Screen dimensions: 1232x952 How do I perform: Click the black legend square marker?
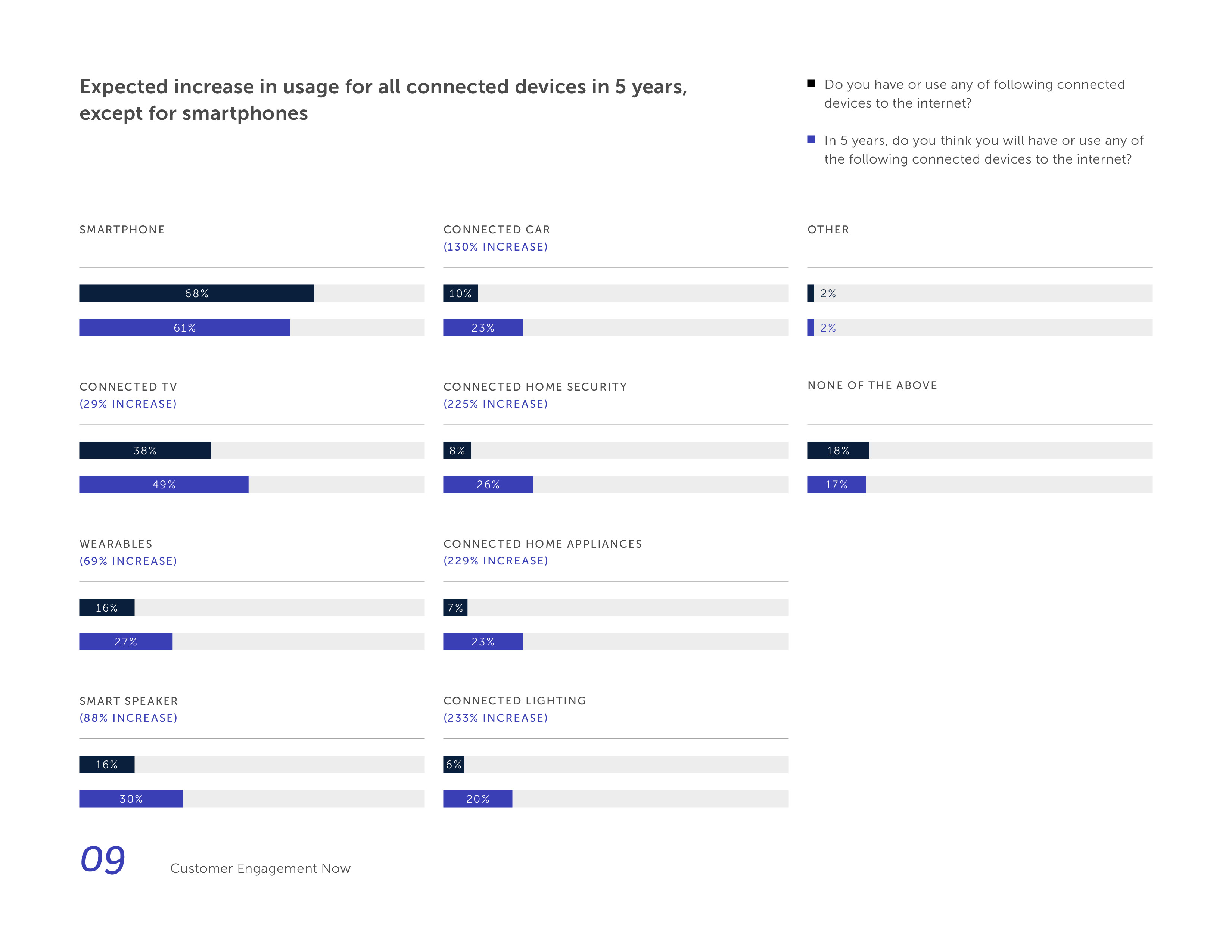pos(811,84)
